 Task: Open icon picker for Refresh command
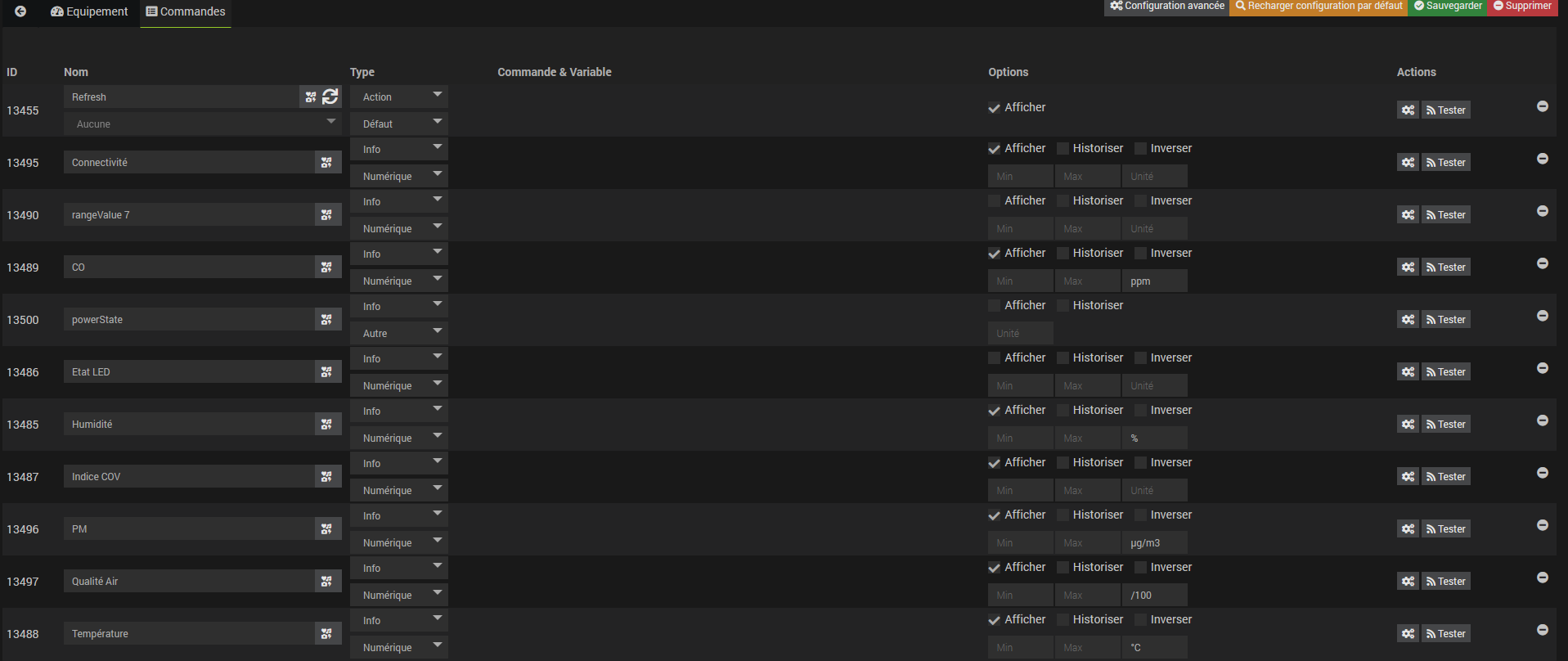311,97
